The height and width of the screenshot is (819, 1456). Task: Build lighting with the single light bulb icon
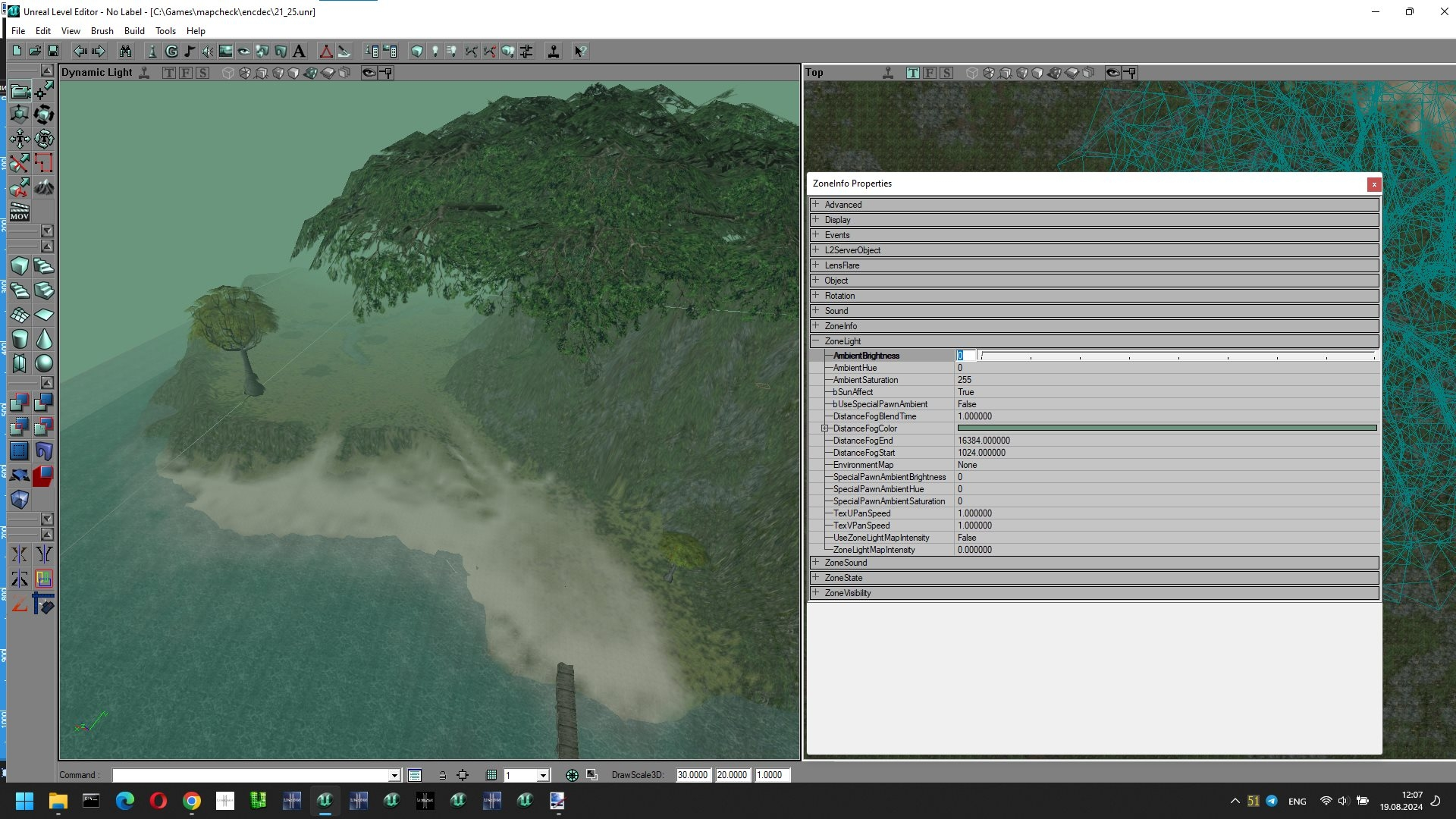pyautogui.click(x=435, y=51)
